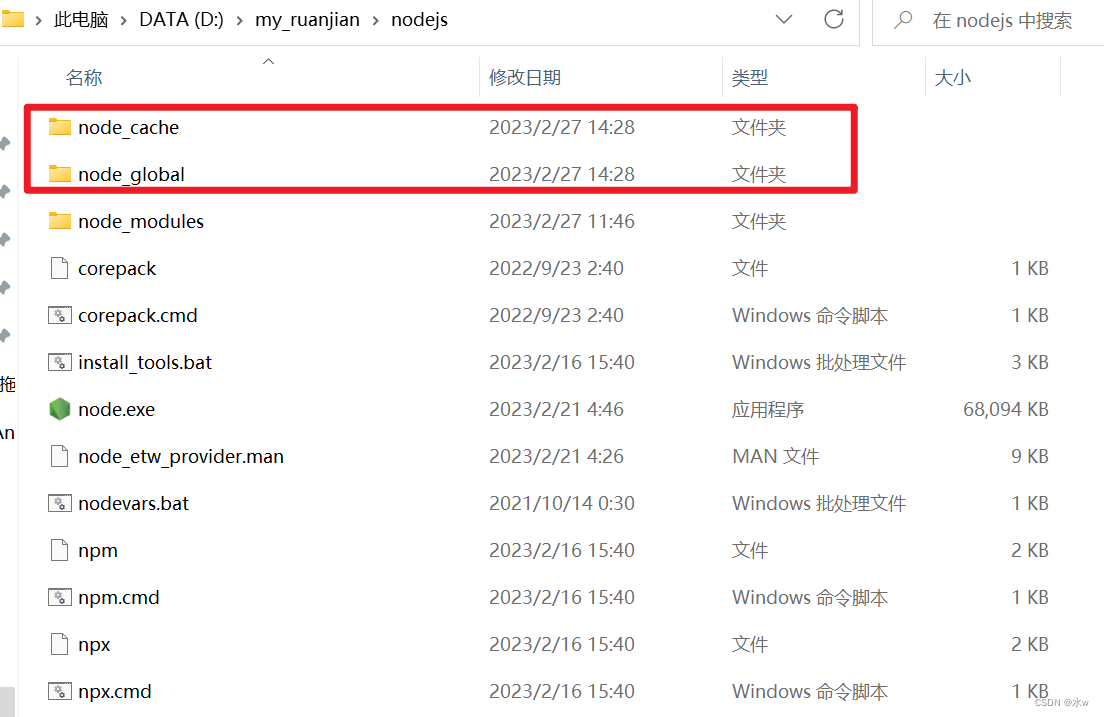This screenshot has width=1104, height=717.
Task: Click the 2023/2/21 4:46 date cell
Action: tap(556, 409)
